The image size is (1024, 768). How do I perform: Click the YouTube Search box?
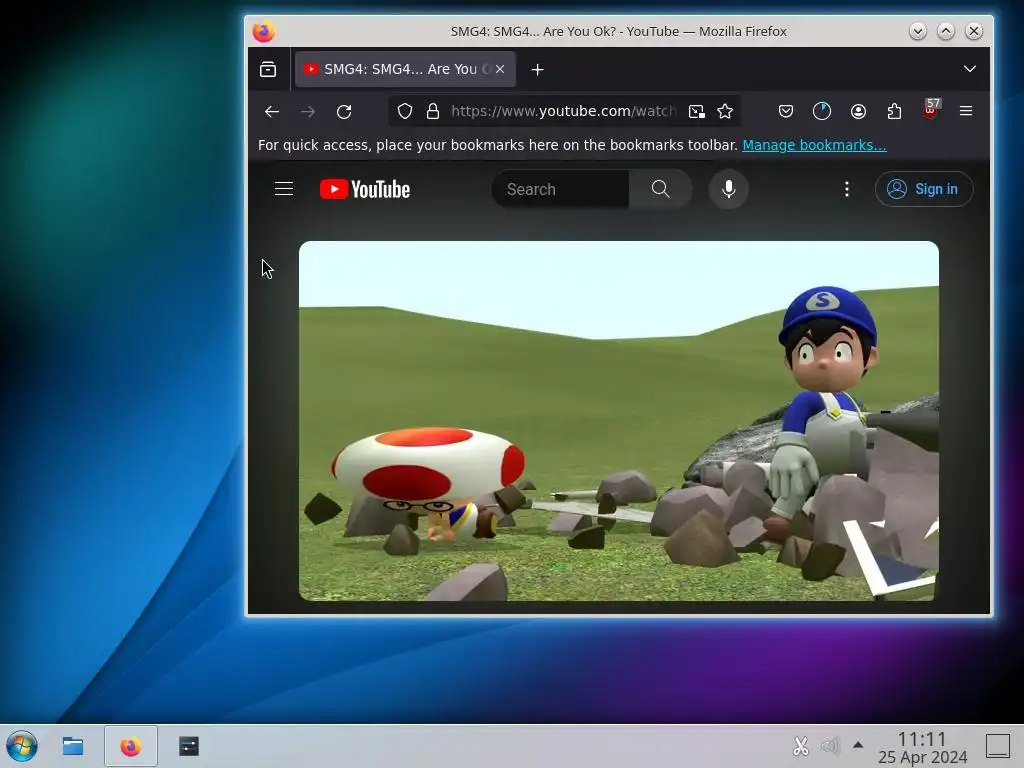pyautogui.click(x=562, y=189)
